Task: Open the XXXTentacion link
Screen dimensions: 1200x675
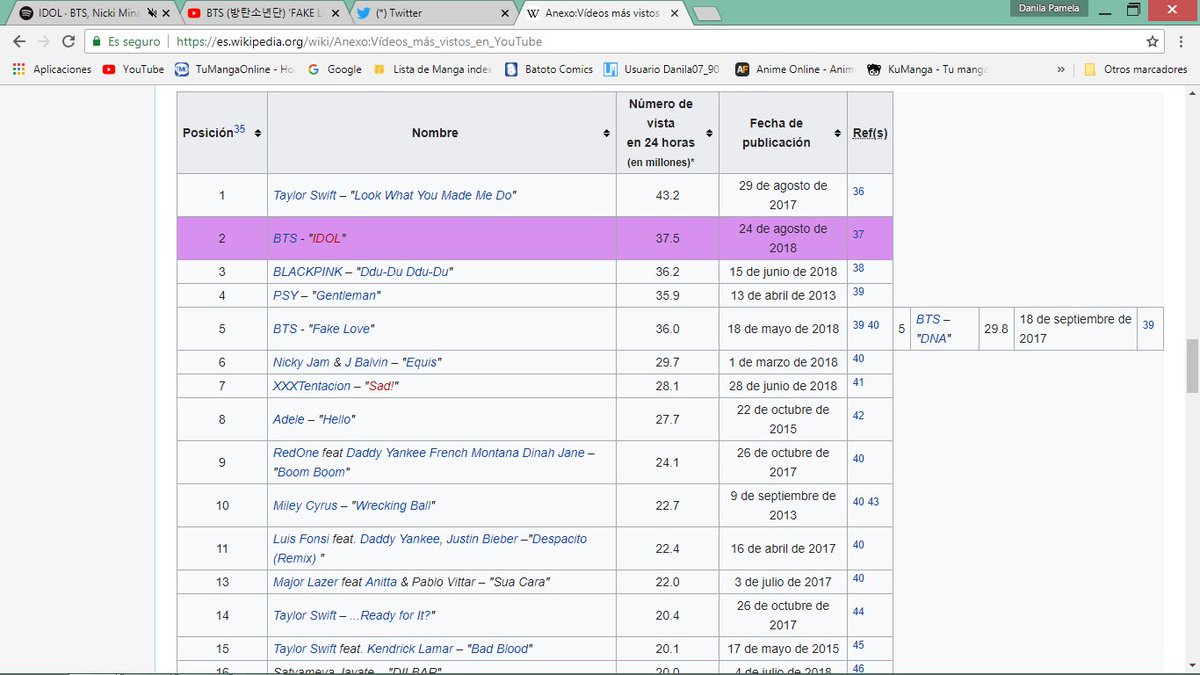Action: (312, 386)
